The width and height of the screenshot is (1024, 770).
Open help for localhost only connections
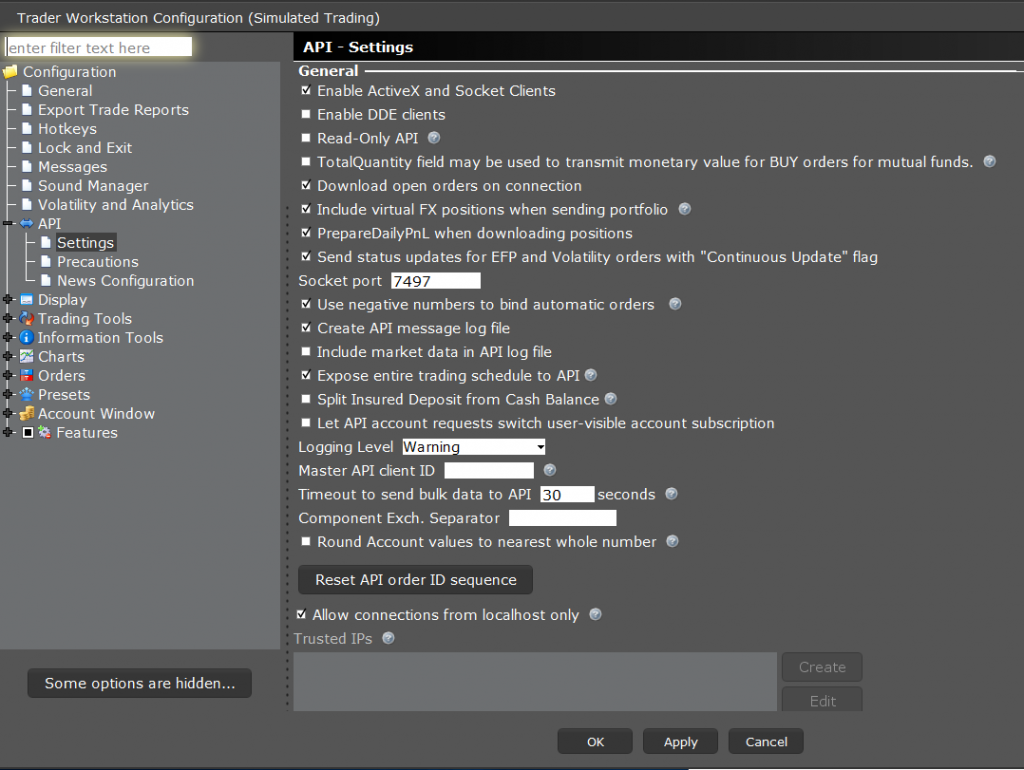pos(596,615)
